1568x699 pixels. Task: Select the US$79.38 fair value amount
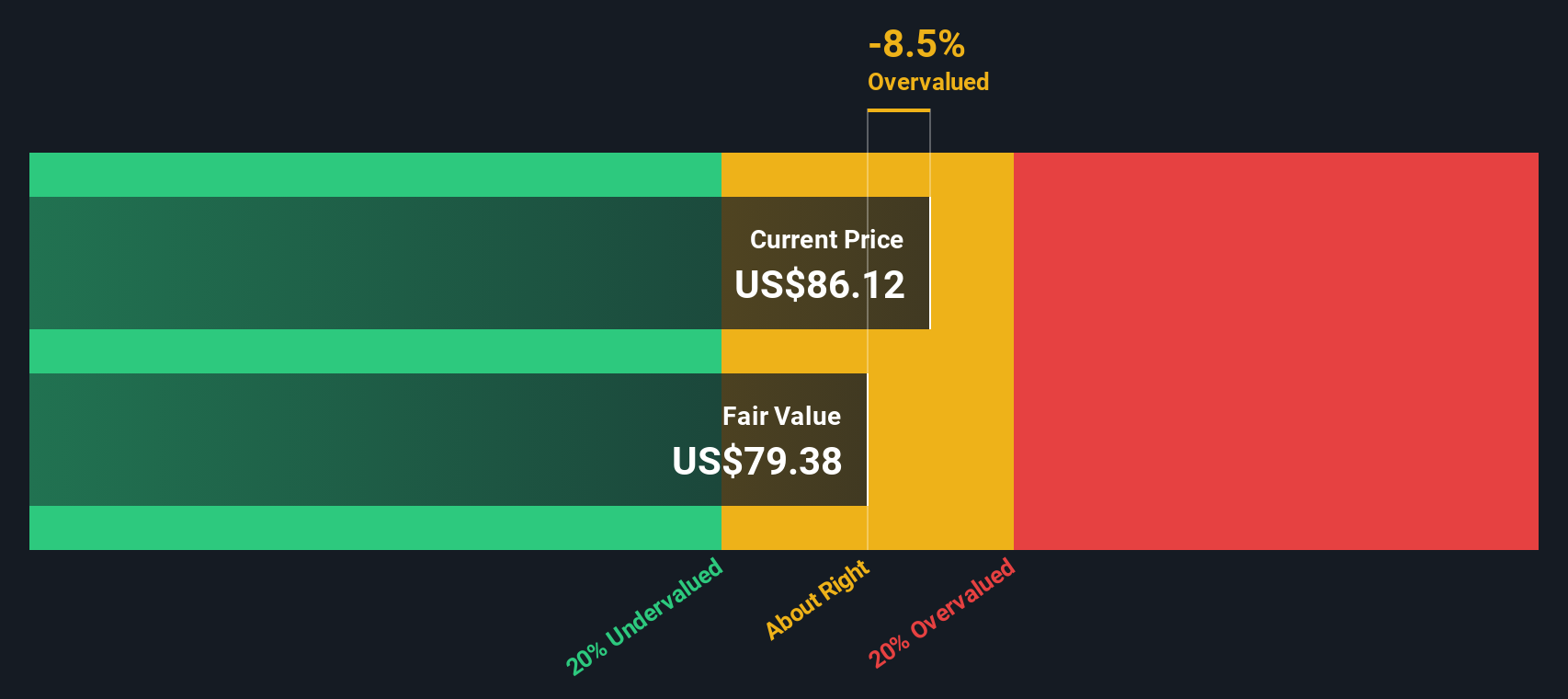(756, 462)
